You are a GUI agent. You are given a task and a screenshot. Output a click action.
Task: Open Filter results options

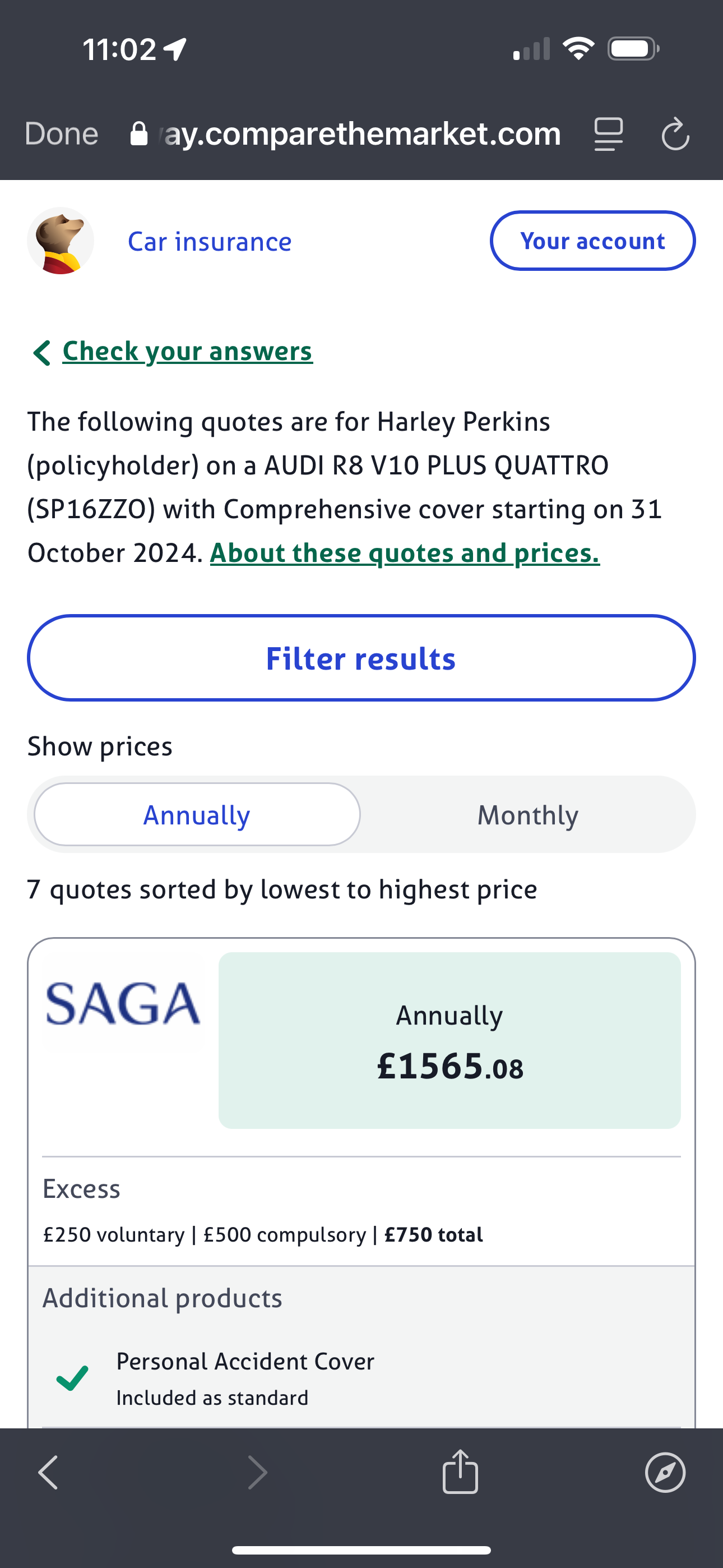click(361, 658)
